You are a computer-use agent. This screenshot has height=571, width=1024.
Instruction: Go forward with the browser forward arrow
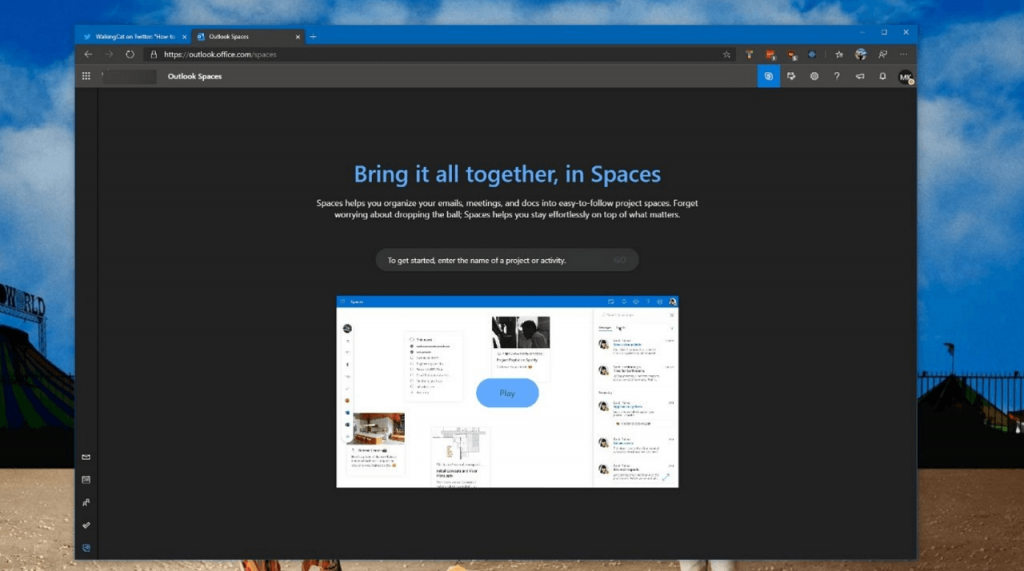pos(109,54)
